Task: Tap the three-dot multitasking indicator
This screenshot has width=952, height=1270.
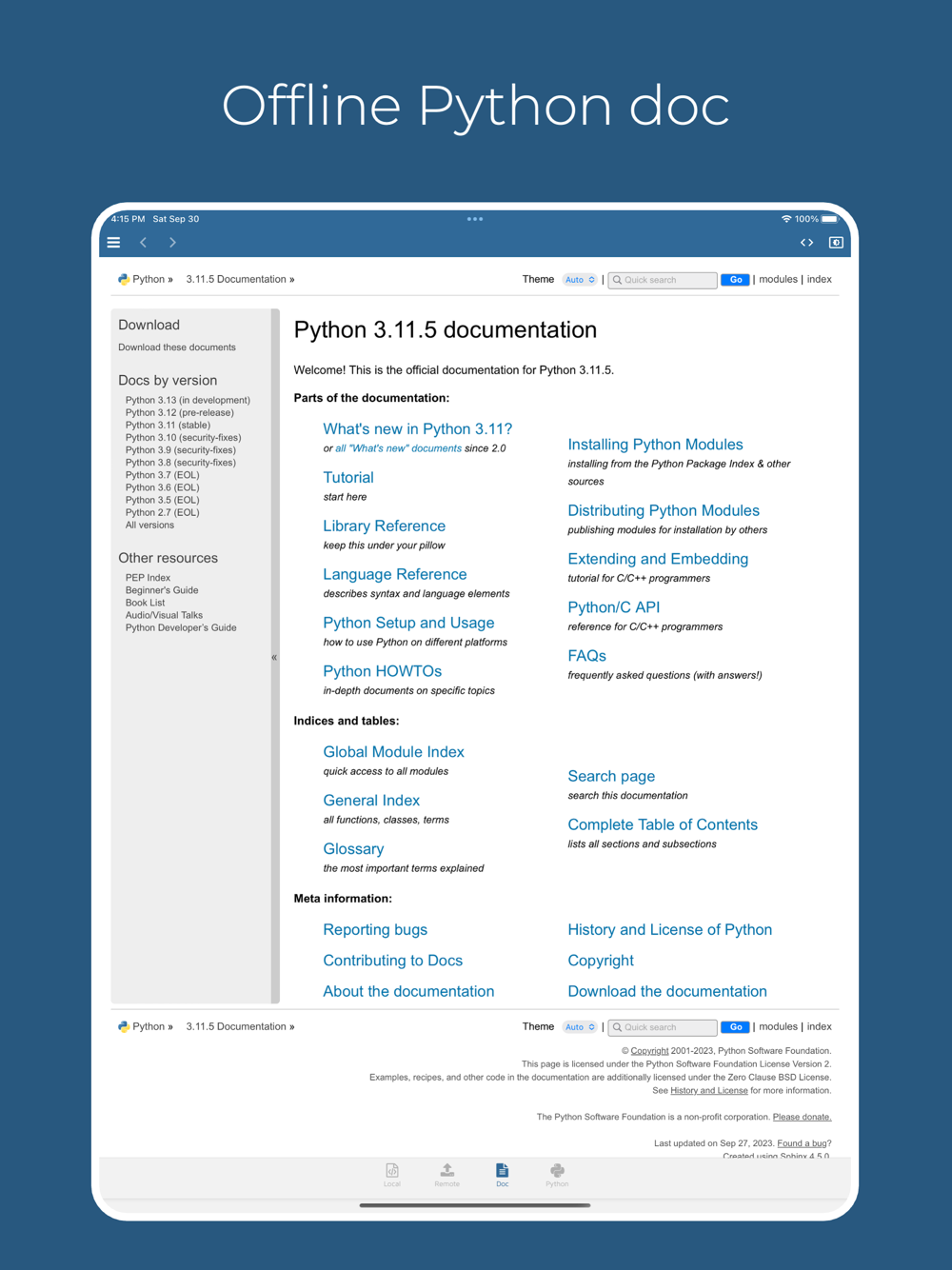Action: [475, 219]
